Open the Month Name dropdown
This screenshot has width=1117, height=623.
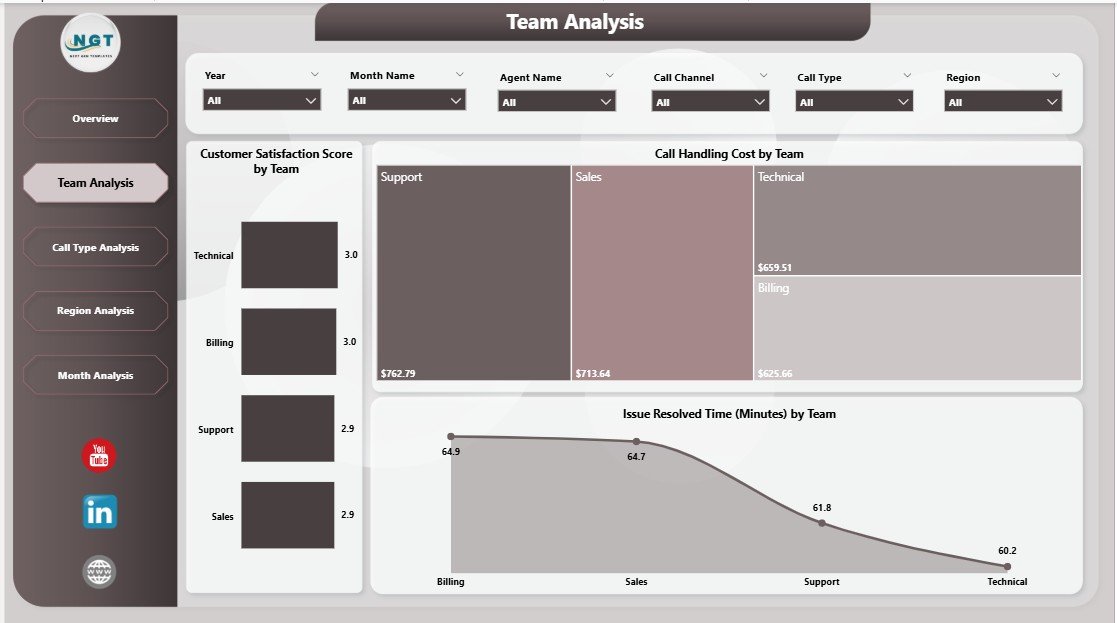coord(406,100)
